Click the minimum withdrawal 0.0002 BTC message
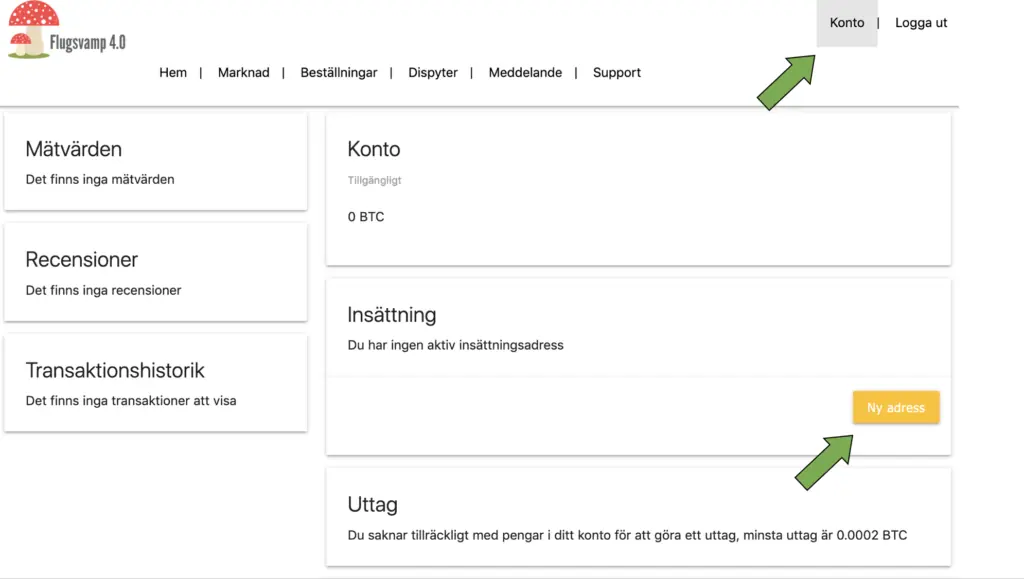This screenshot has width=1024, height=579. click(x=627, y=535)
